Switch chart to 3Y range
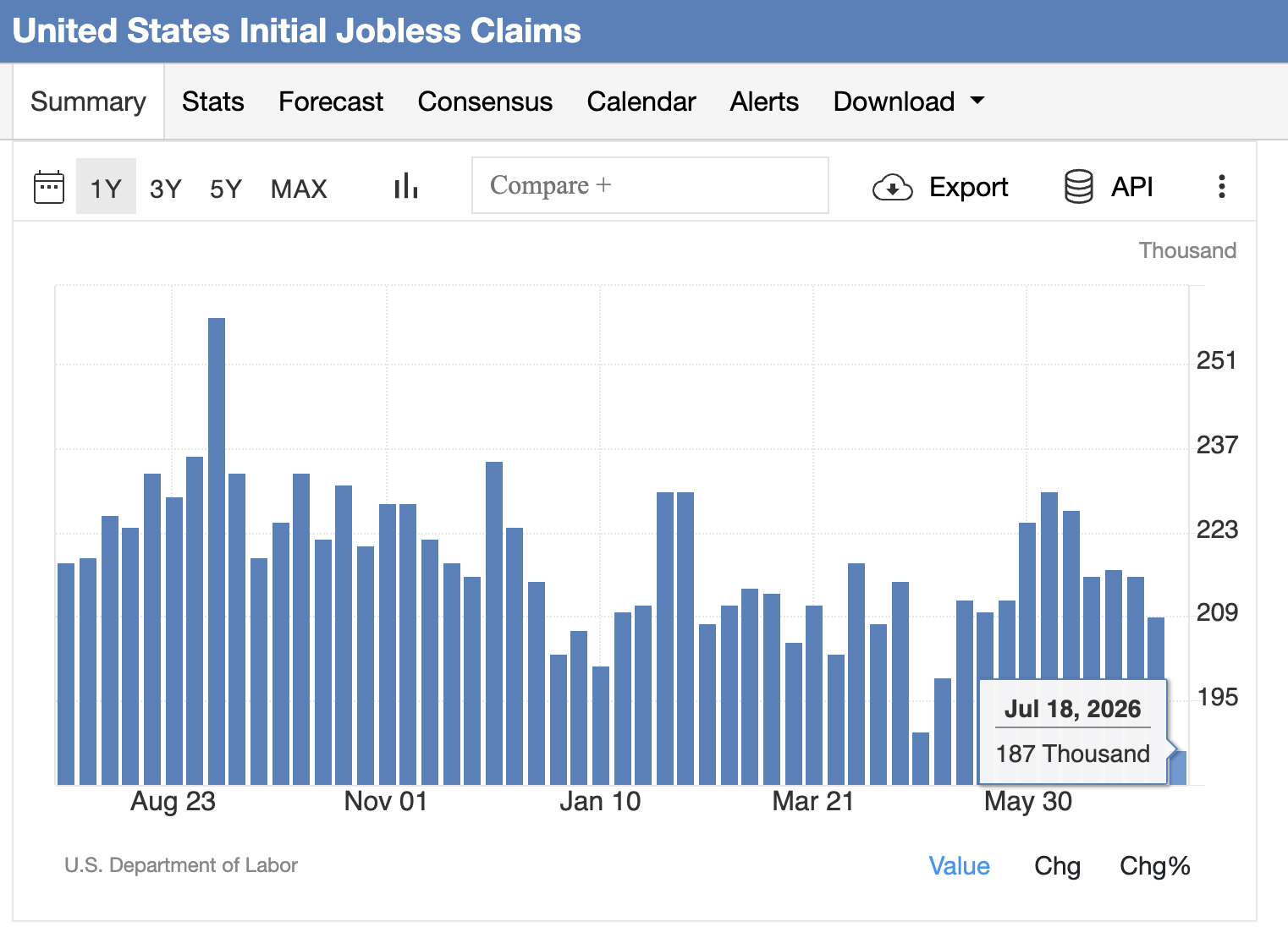 pos(166,188)
